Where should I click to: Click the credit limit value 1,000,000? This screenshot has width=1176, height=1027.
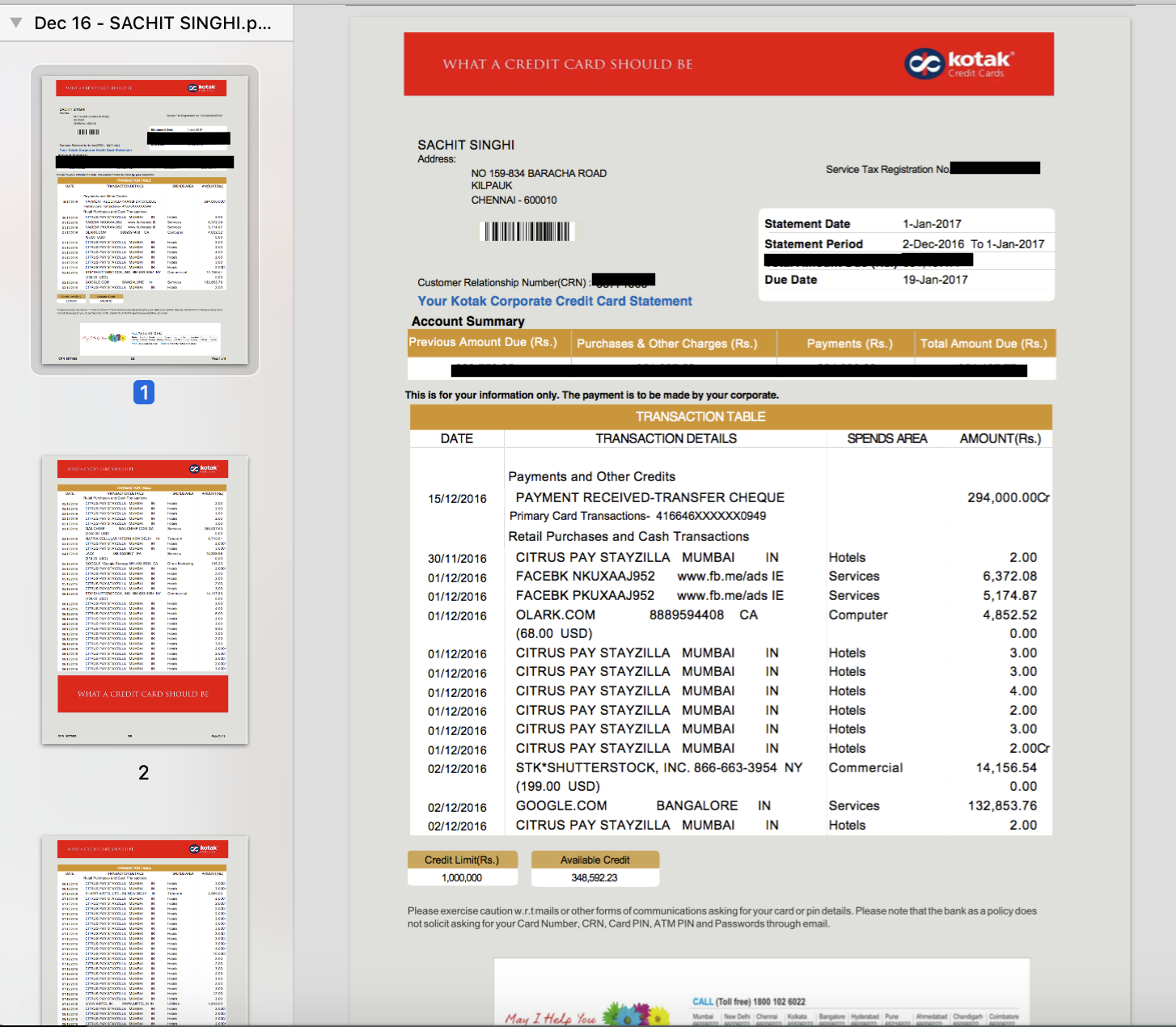[462, 878]
